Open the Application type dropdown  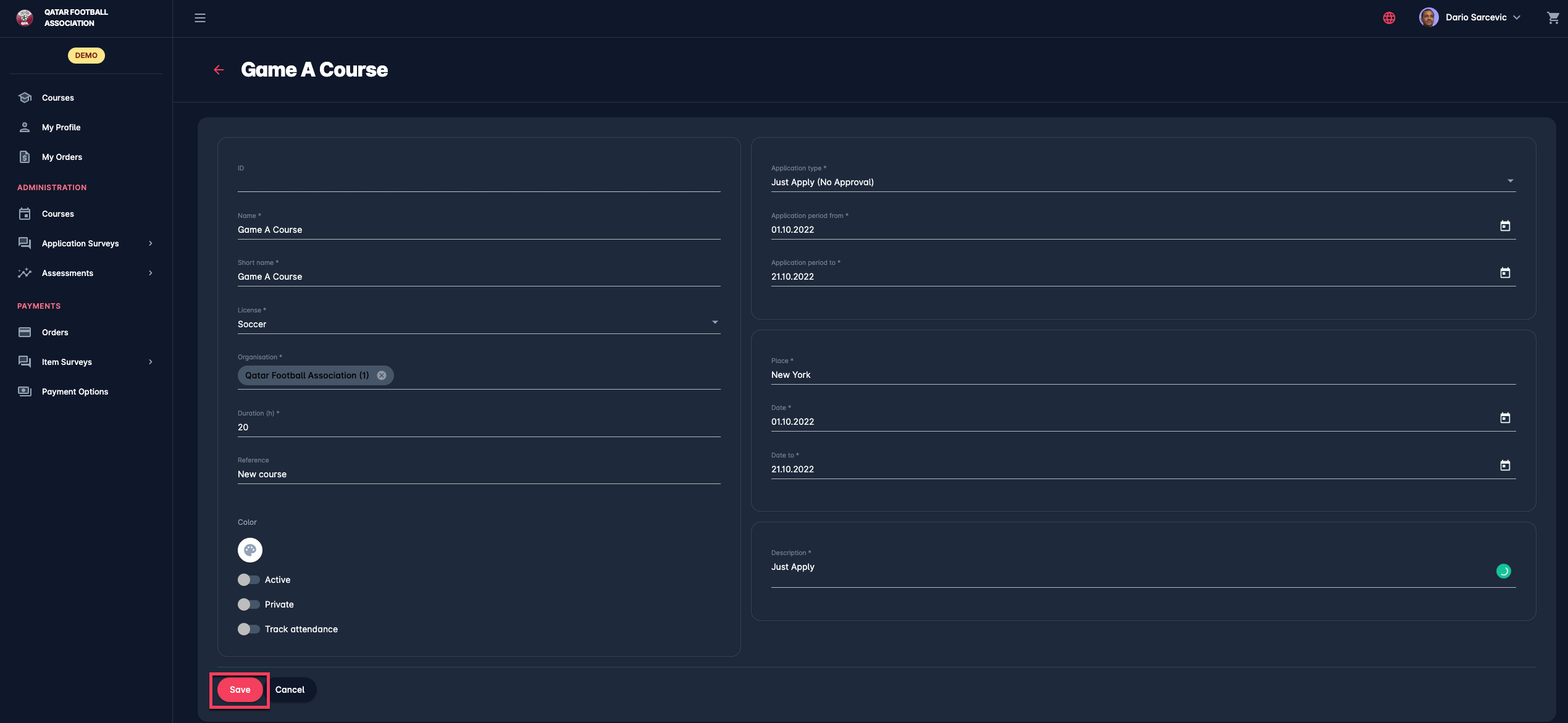pos(1142,182)
